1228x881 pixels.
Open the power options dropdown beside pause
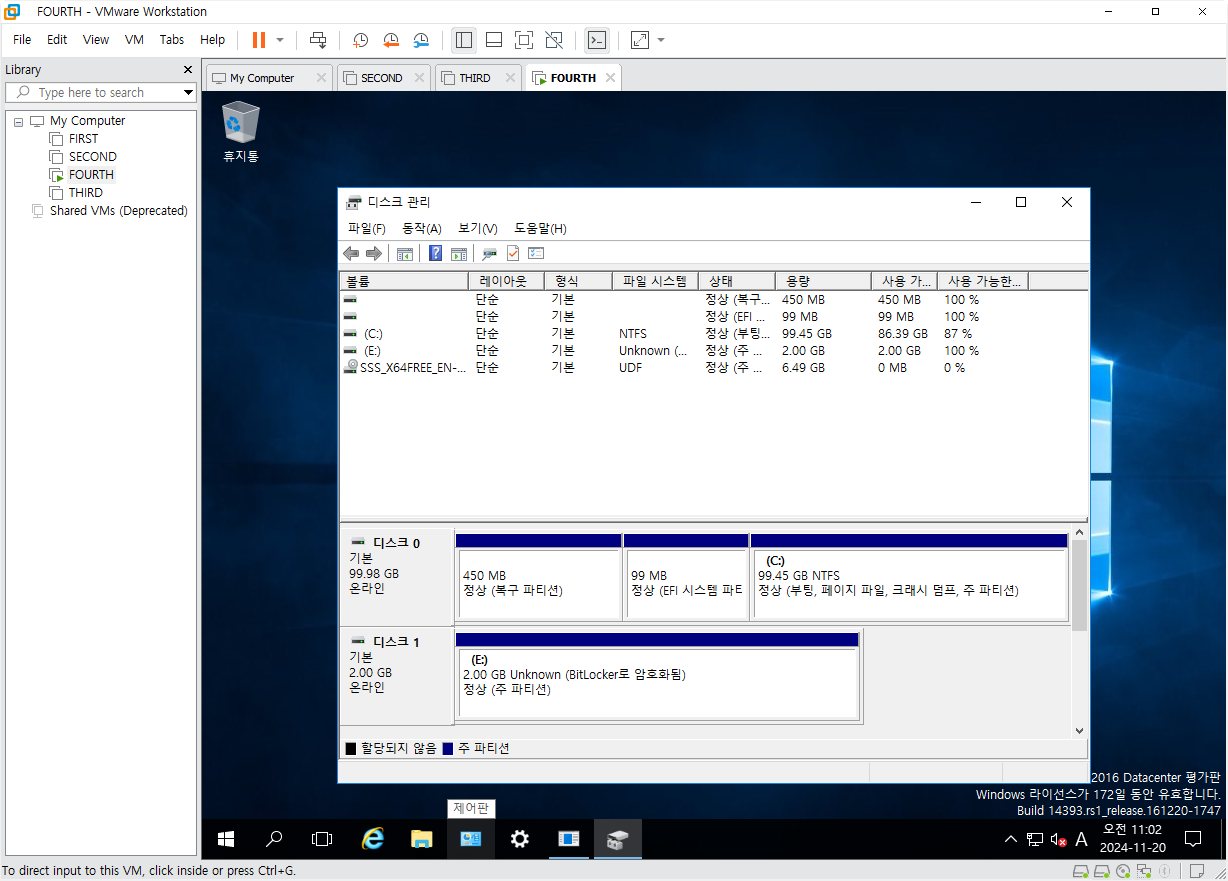pos(280,40)
